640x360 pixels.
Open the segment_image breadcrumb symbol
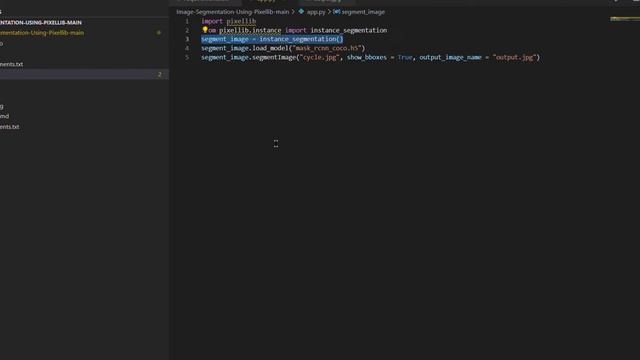[x=363, y=12]
